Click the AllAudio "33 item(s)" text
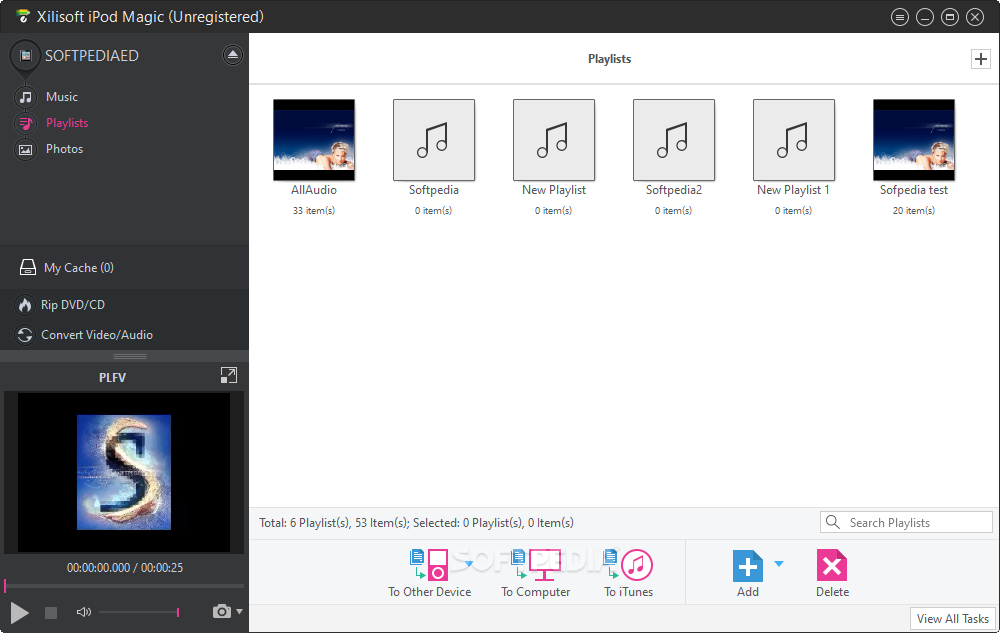This screenshot has width=1000, height=633. point(314,210)
